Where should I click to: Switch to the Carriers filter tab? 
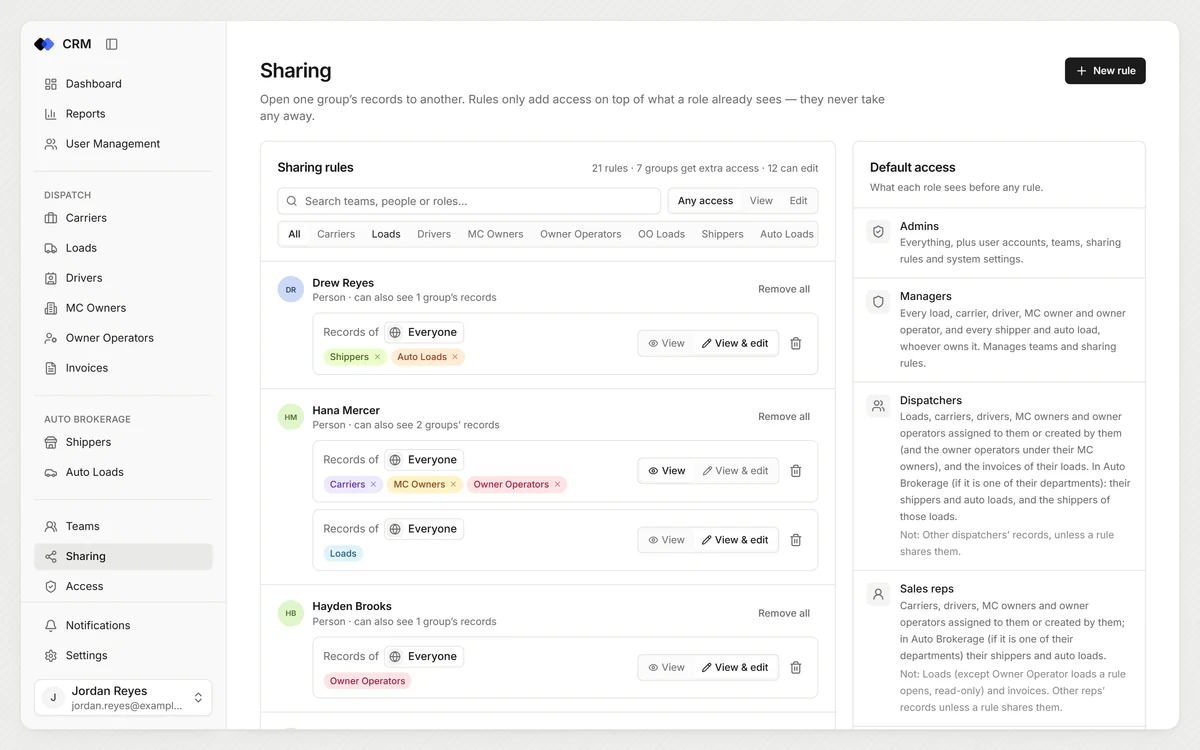pos(336,234)
